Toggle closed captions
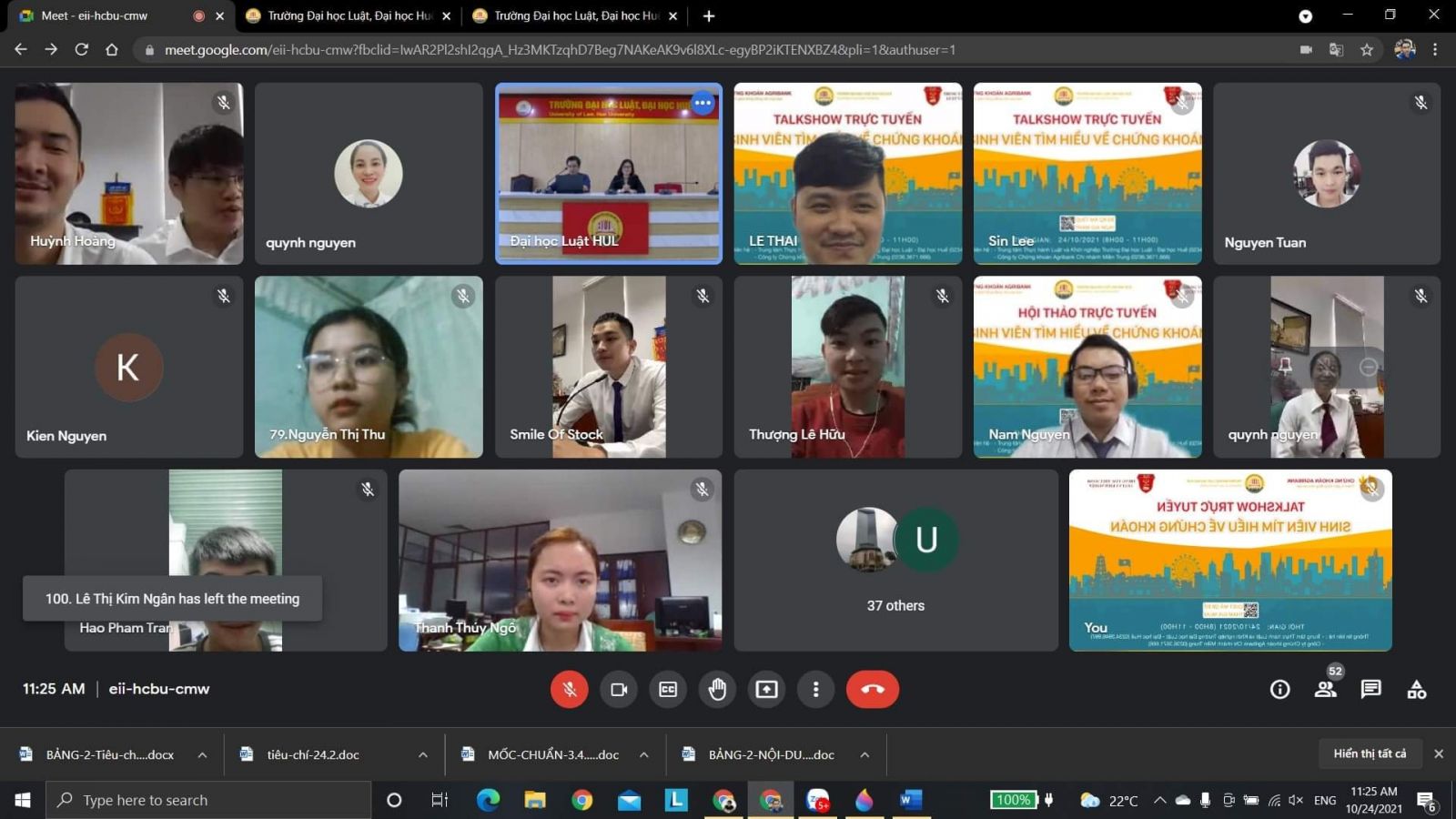Image resolution: width=1456 pixels, height=819 pixels. point(668,690)
